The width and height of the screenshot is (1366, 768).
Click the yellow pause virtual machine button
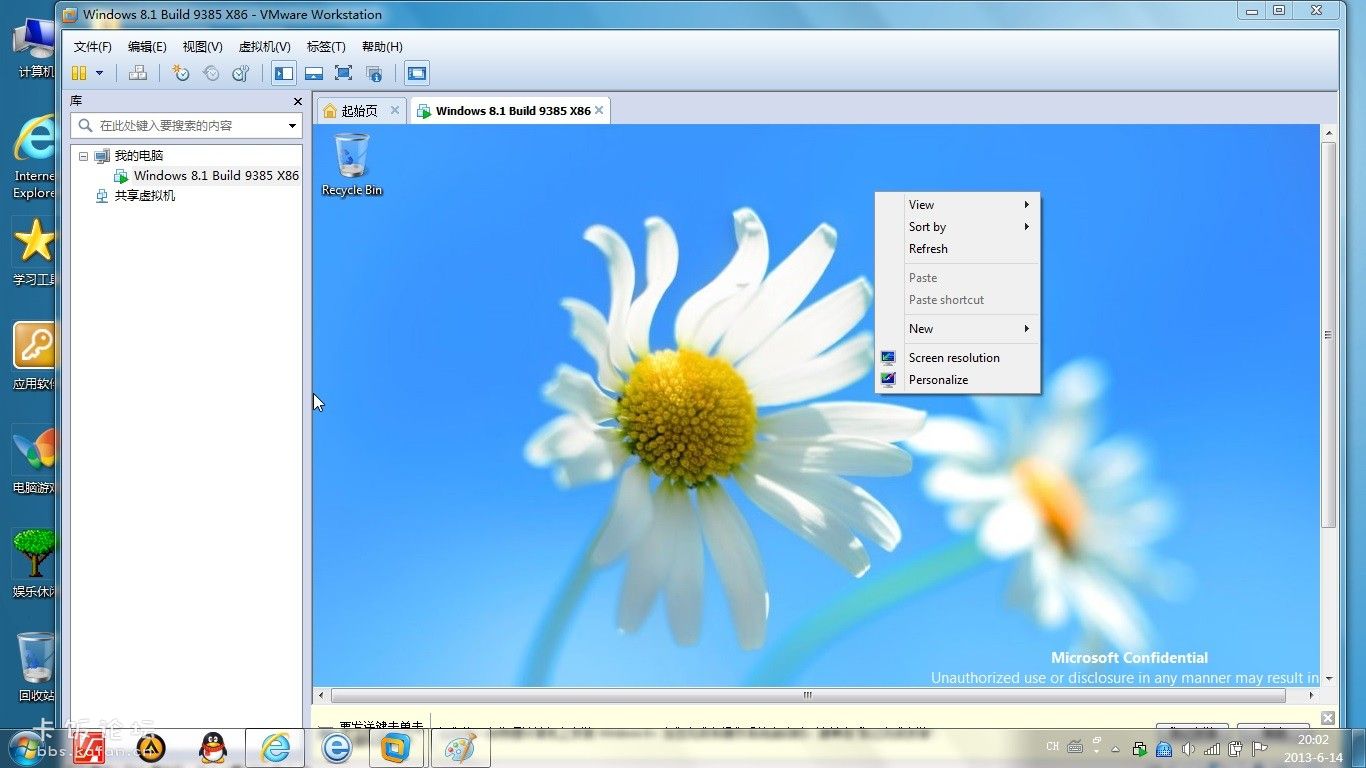tap(79, 73)
